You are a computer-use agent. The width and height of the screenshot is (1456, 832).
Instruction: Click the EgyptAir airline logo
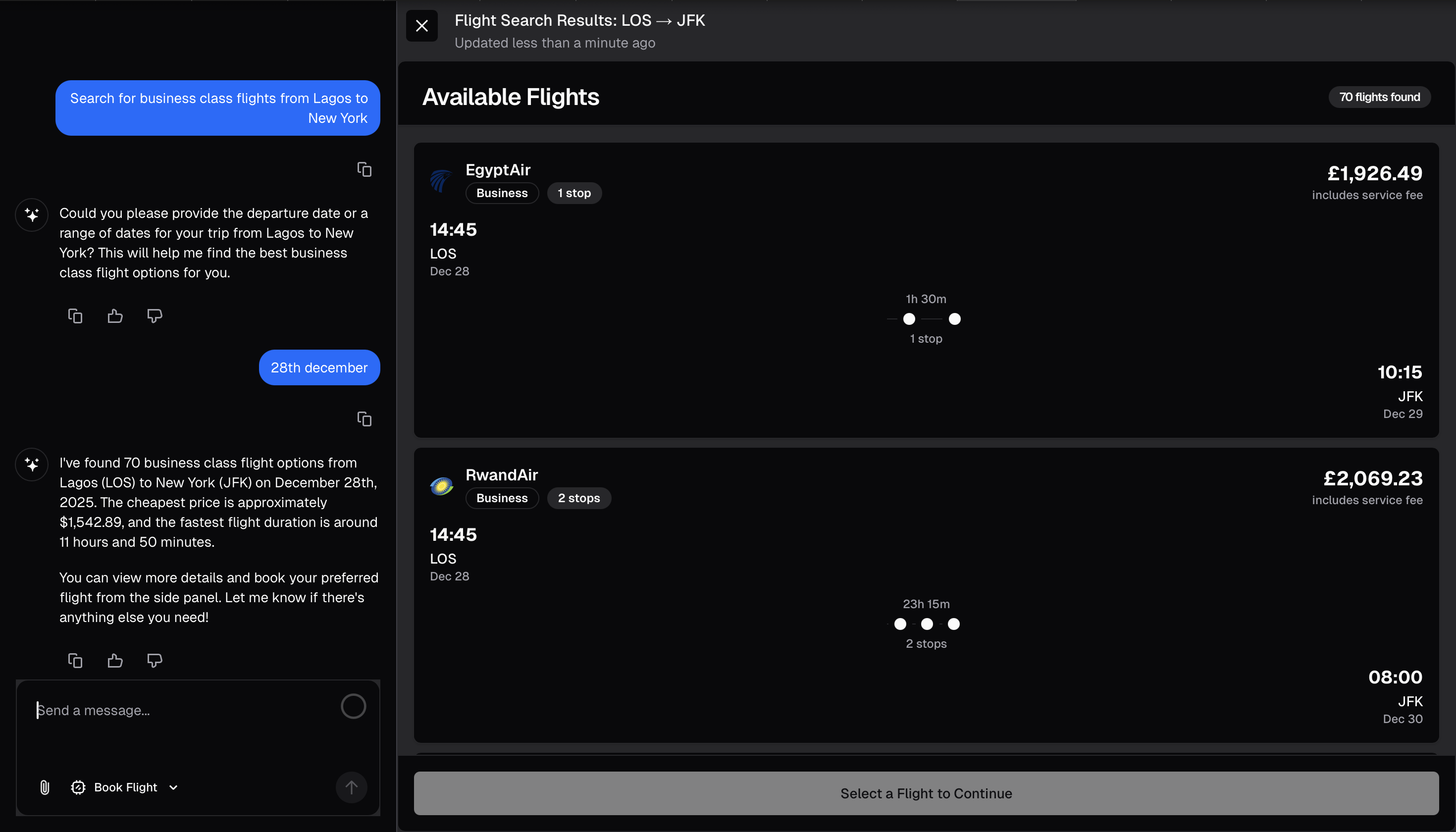pos(441,181)
